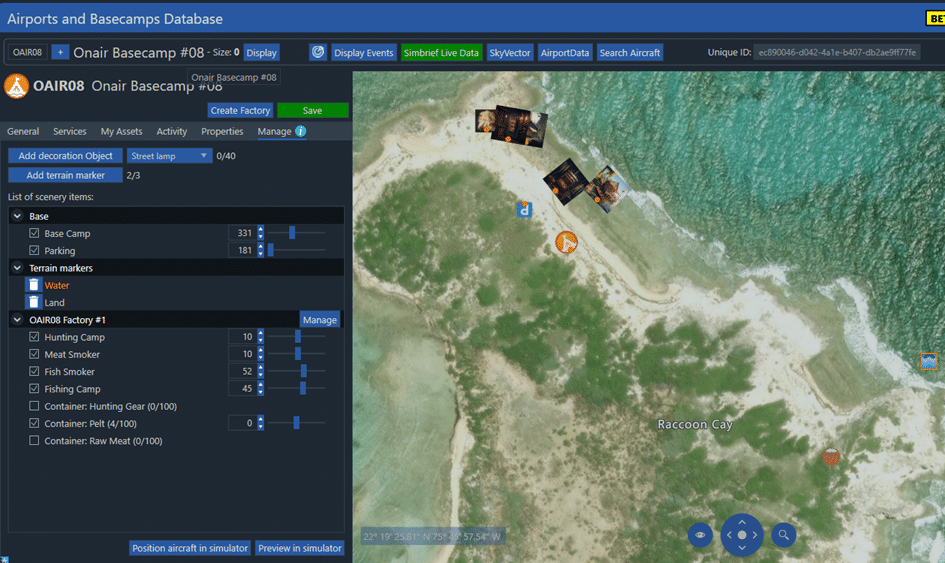Viewport: 945px width, 563px height.
Task: Toggle the Meat Smoker checkbox
Action: point(34,354)
